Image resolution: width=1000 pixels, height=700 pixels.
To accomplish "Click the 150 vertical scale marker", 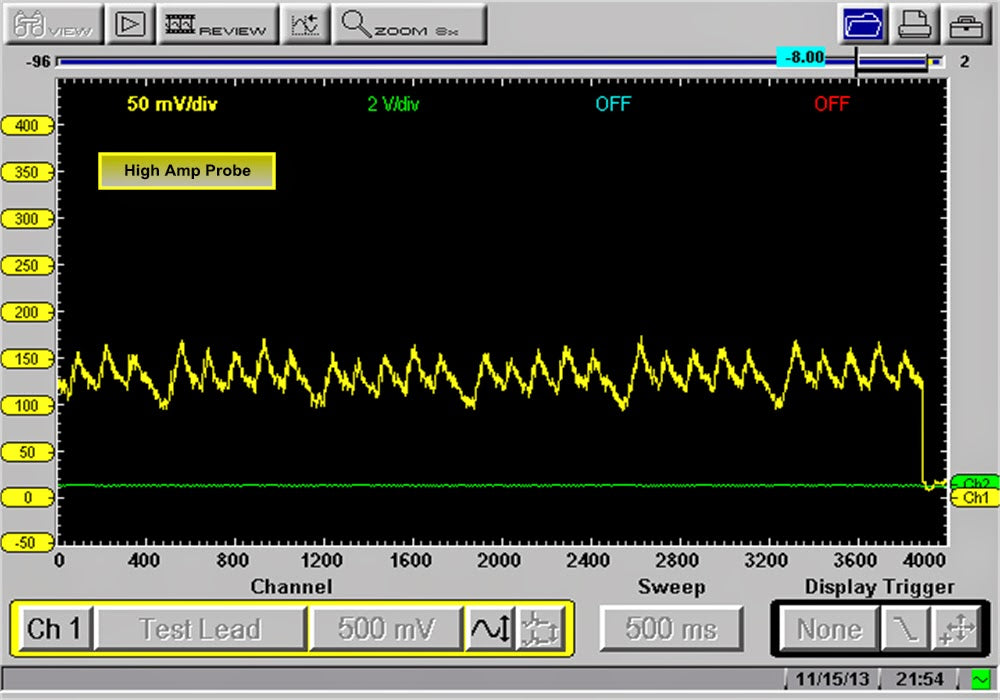I will click(27, 358).
